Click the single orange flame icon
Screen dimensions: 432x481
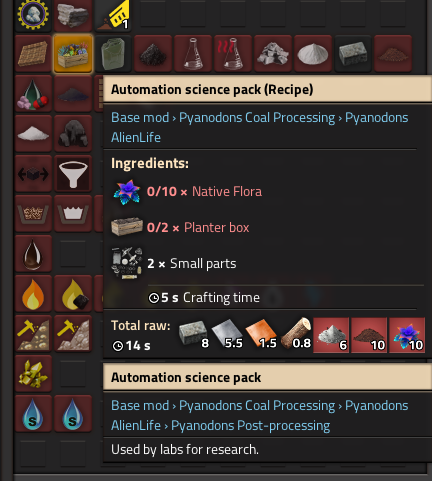pyautogui.click(x=33, y=294)
